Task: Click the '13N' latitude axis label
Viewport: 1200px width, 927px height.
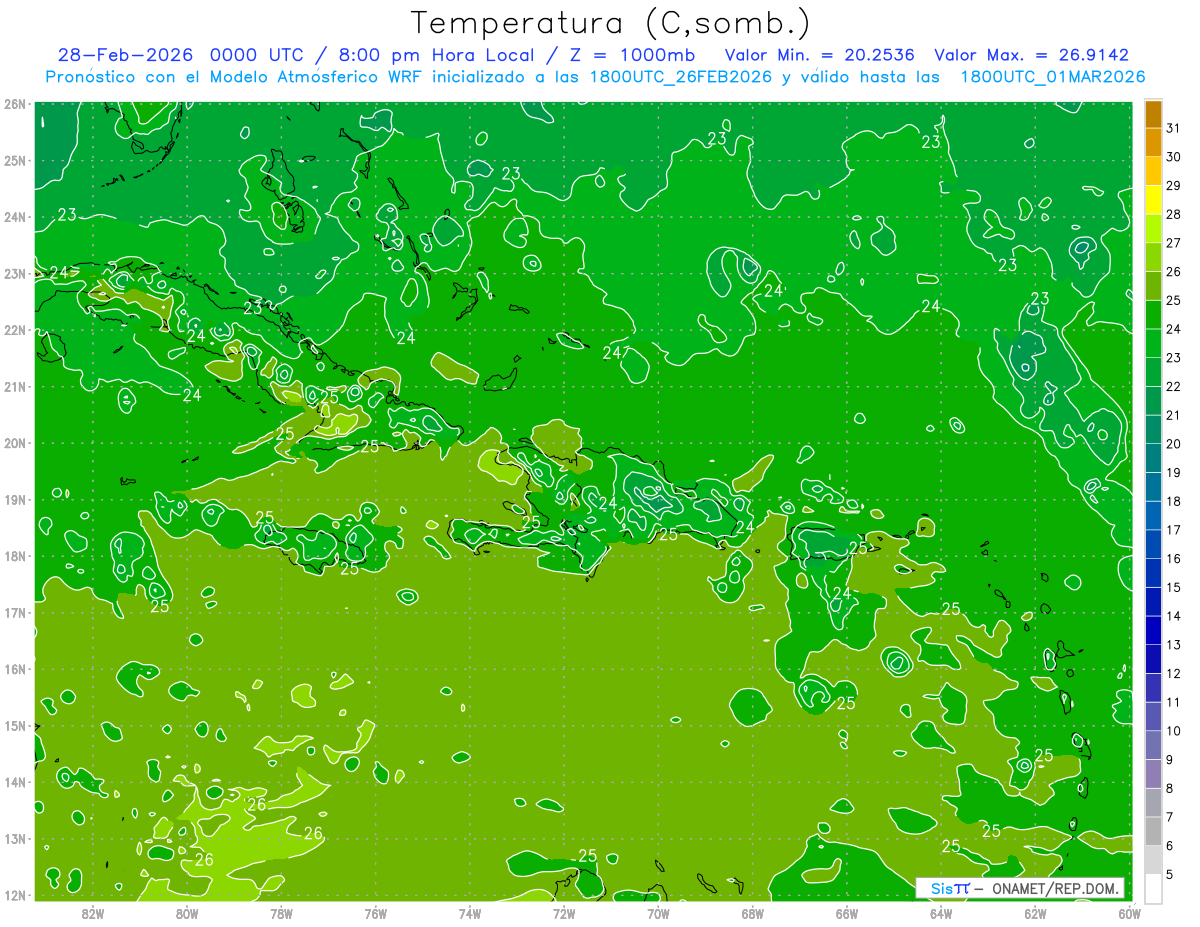Action: tap(15, 839)
